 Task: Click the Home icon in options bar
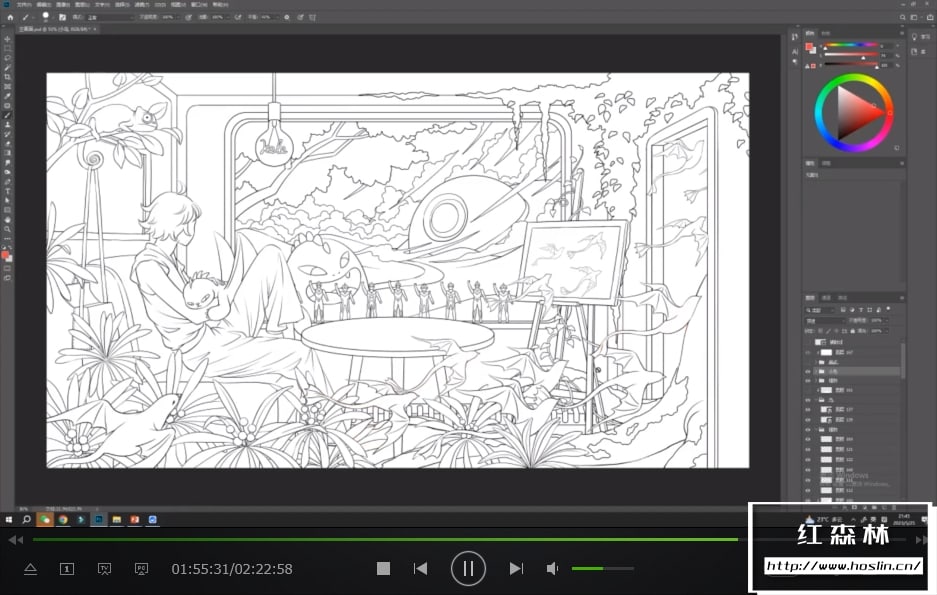click(x=10, y=17)
